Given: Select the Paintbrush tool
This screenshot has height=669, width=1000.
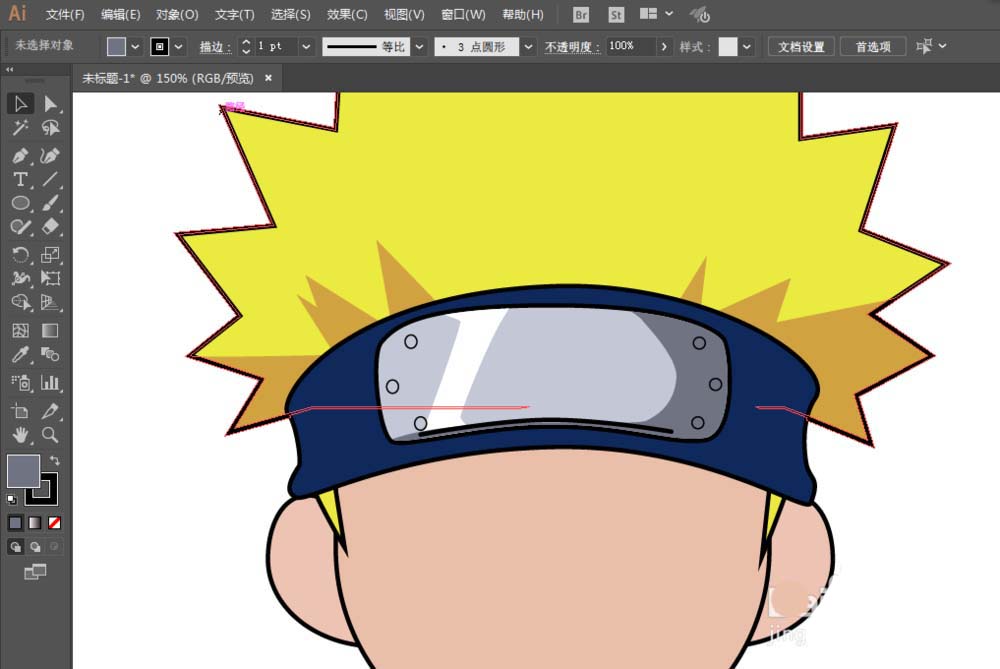Looking at the screenshot, I should point(50,203).
